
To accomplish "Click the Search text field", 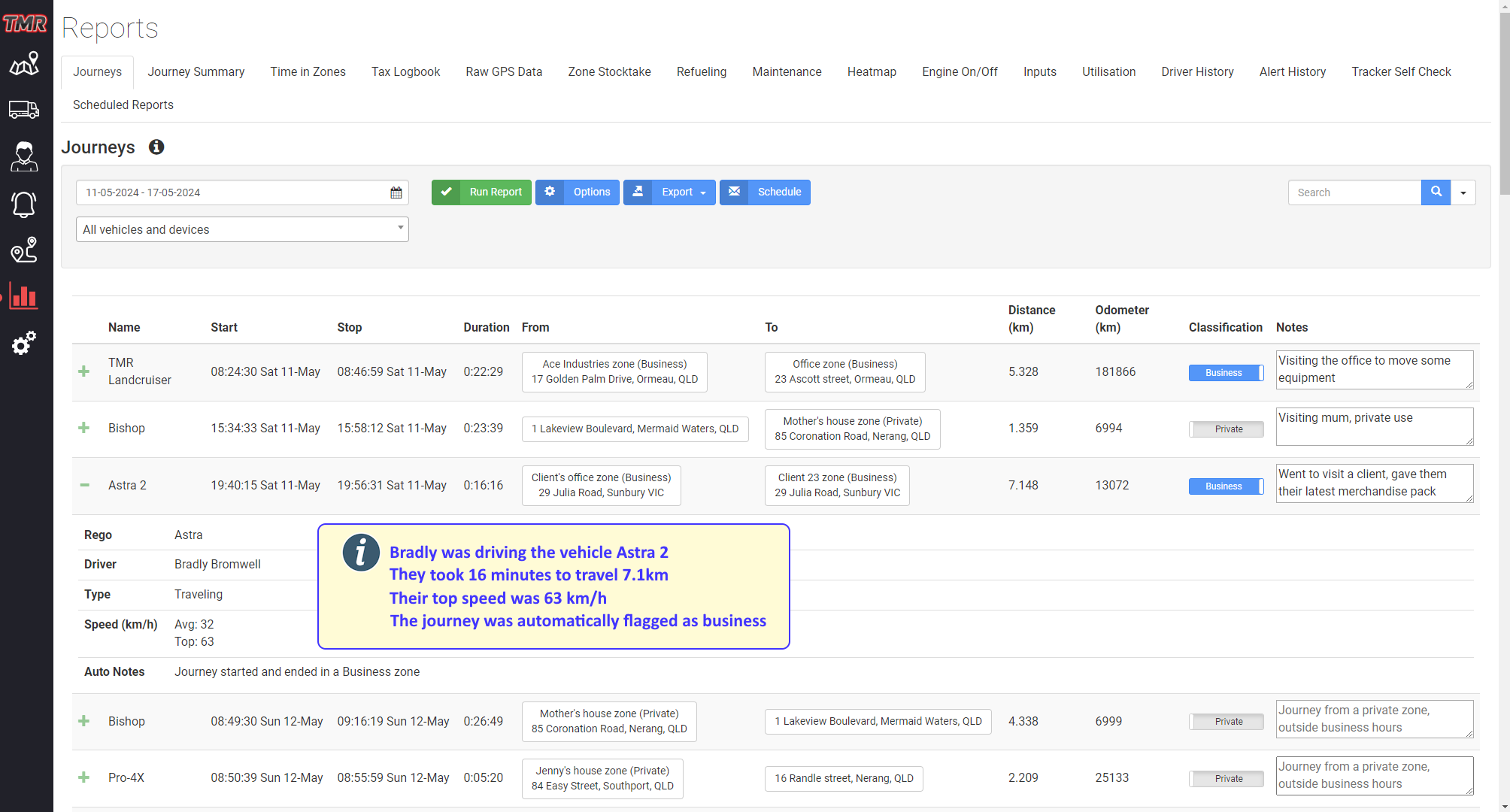I will point(1354,192).
